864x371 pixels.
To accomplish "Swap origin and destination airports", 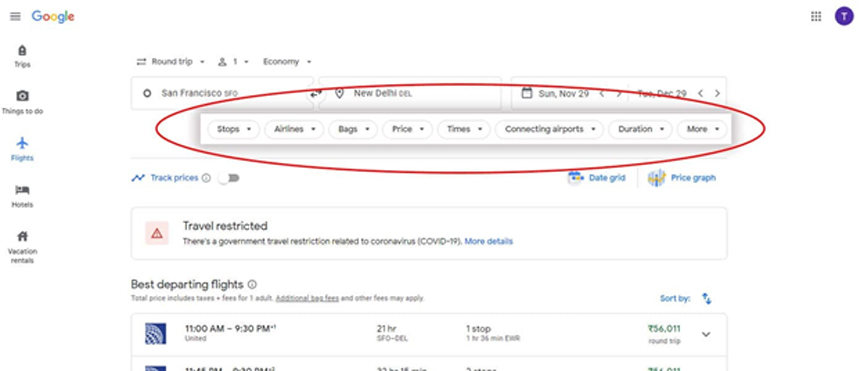I will (x=315, y=93).
